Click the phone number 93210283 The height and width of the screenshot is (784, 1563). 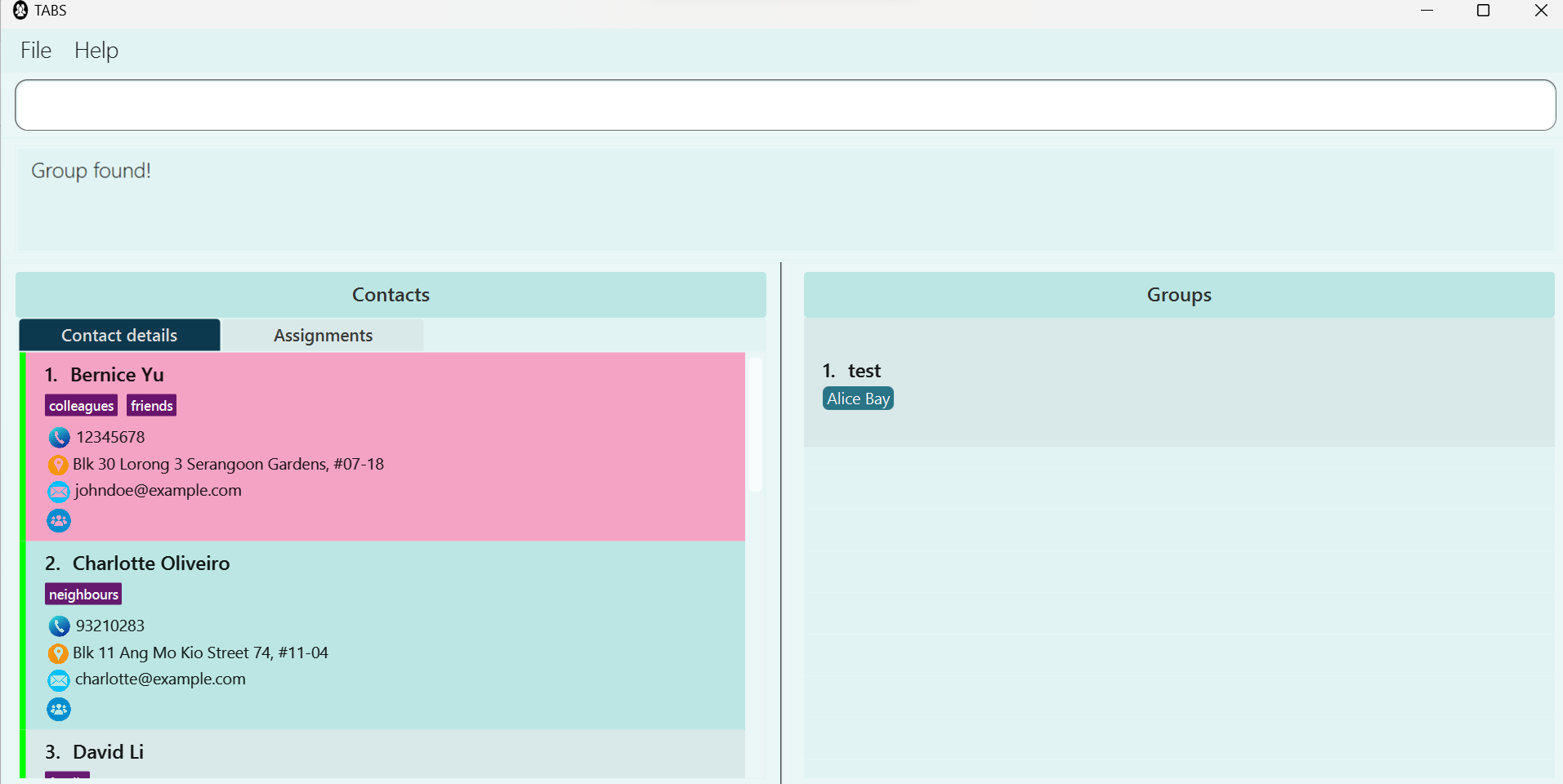(110, 626)
